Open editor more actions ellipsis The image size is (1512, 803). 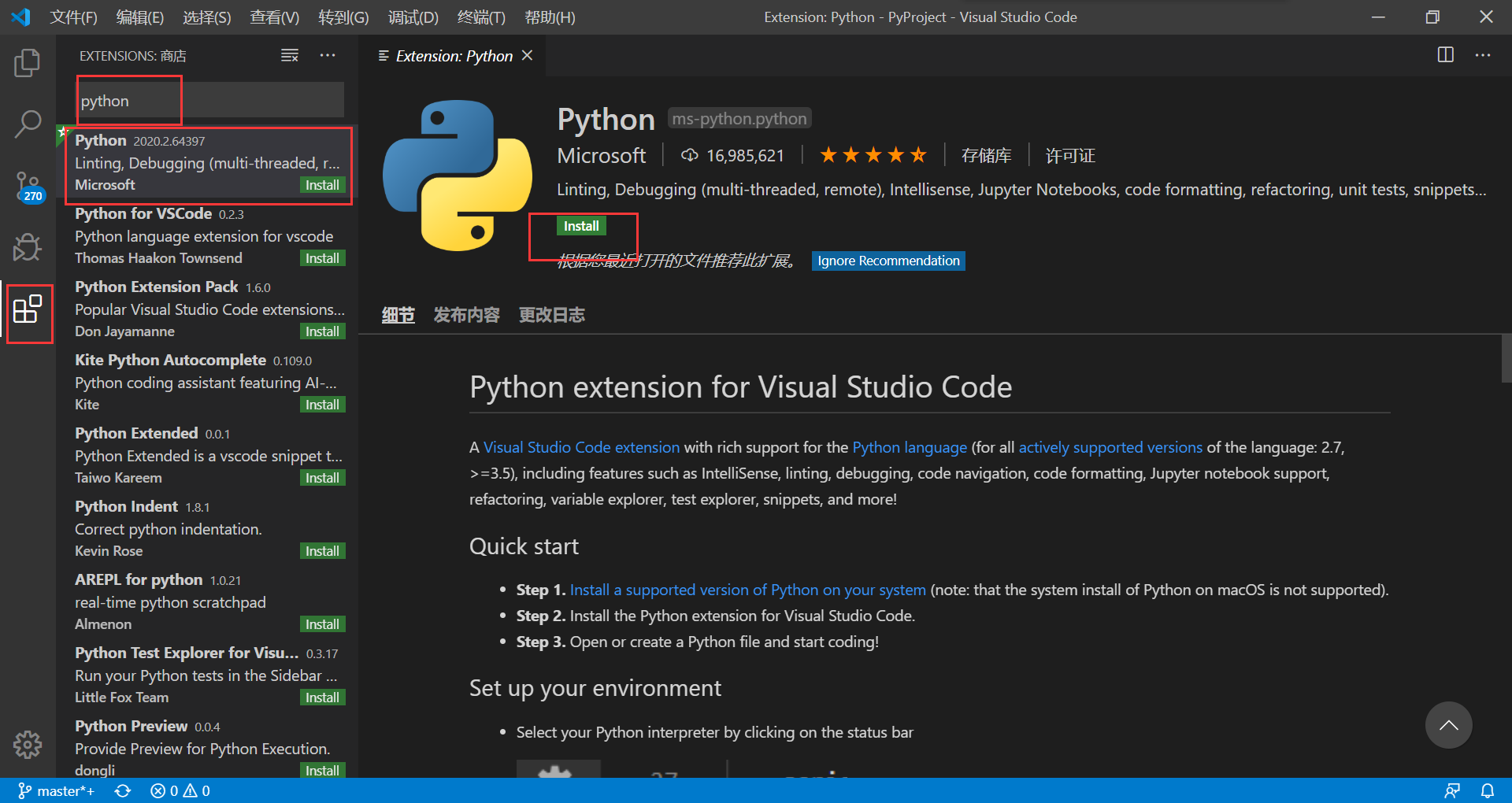coord(1483,55)
